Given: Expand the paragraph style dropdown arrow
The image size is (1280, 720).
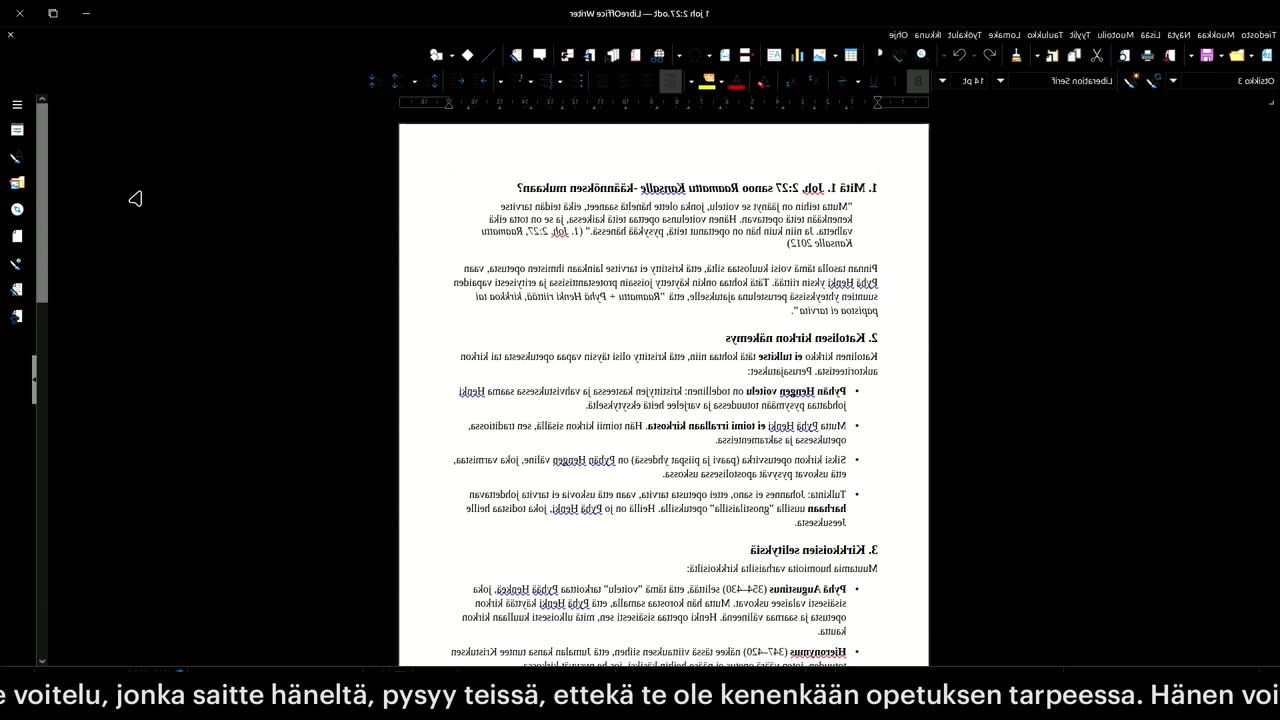Looking at the screenshot, I should coord(1173,80).
